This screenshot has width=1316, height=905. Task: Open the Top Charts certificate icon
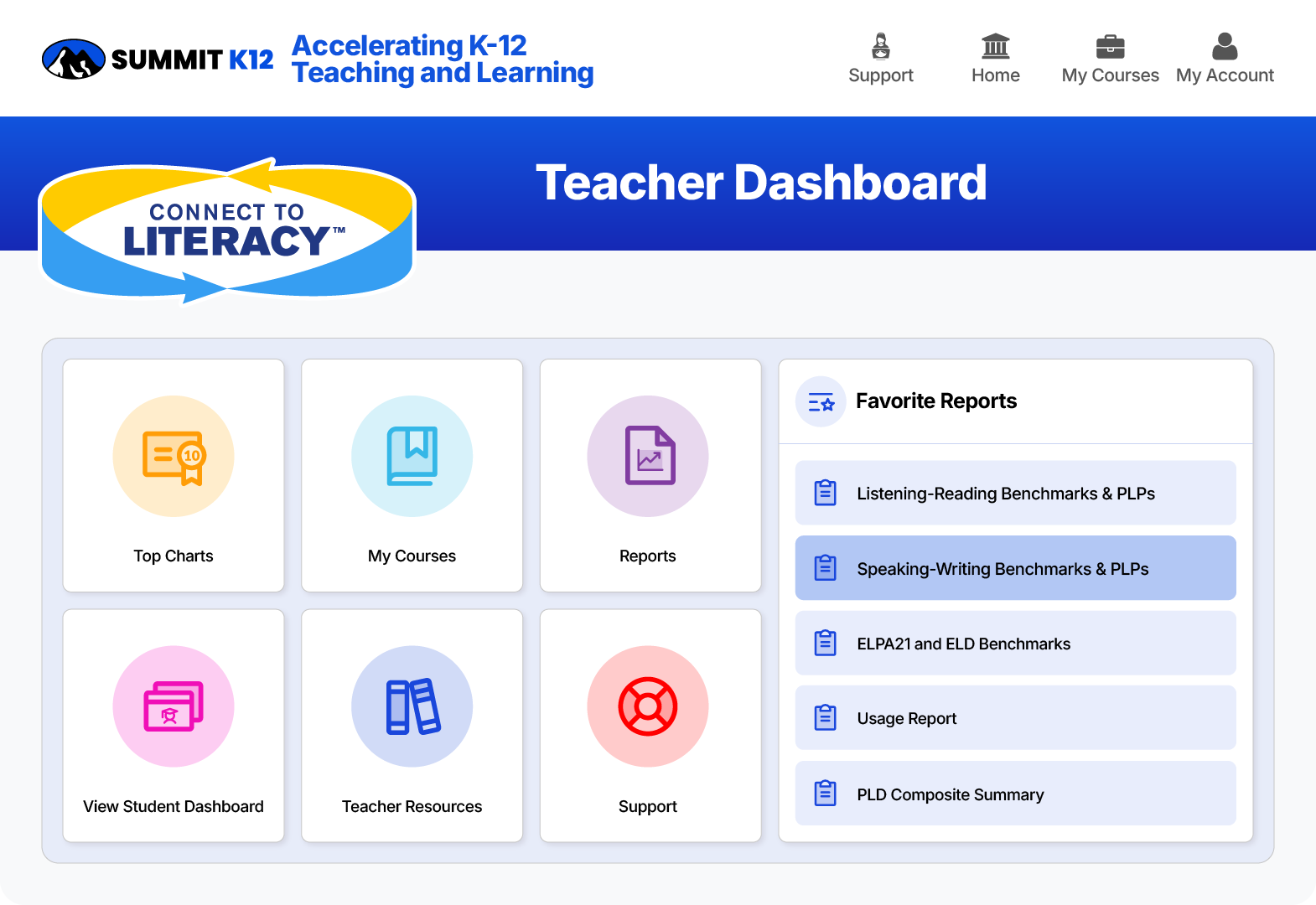(x=174, y=457)
